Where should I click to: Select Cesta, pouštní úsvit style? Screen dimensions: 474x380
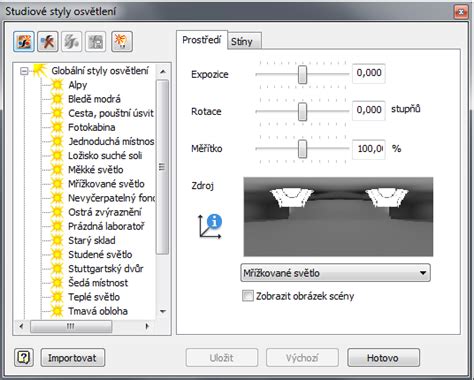[x=111, y=113]
